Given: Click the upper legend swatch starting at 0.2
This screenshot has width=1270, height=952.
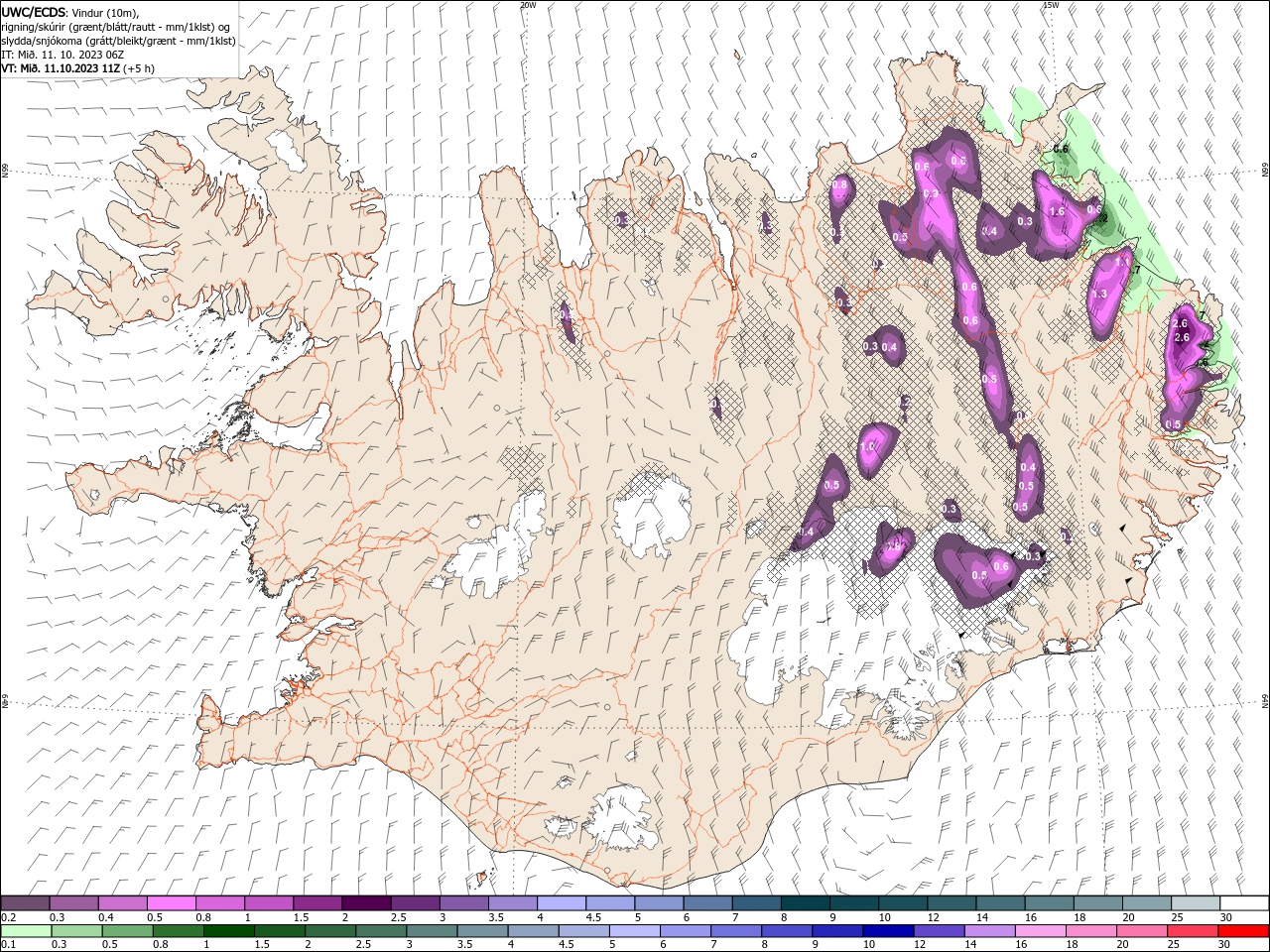Looking at the screenshot, I should pyautogui.click(x=25, y=903).
